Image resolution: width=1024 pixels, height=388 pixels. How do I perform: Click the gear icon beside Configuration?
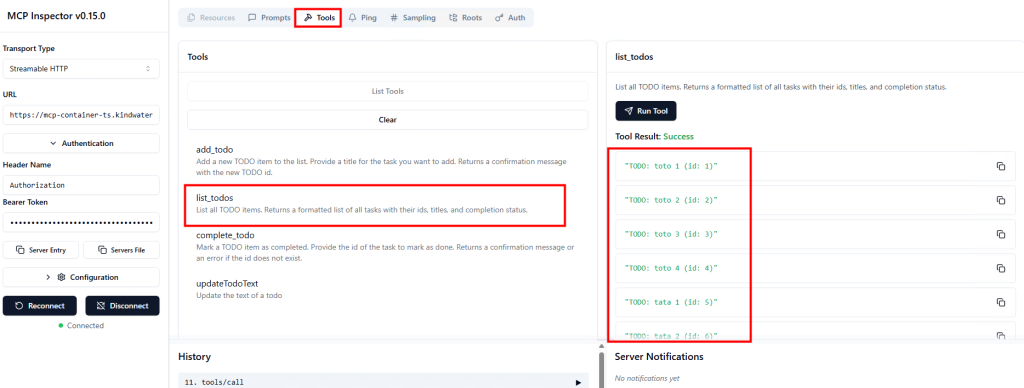pyautogui.click(x=61, y=277)
